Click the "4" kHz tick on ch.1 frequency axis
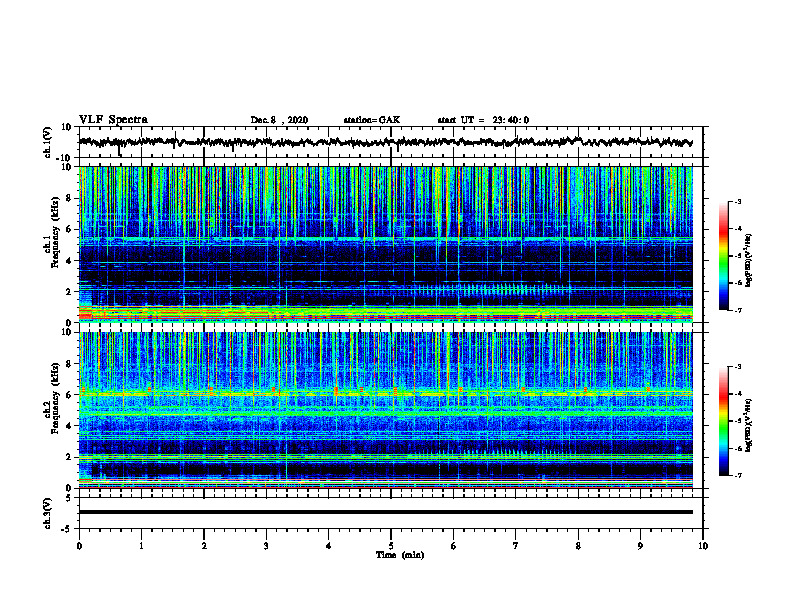 71,261
